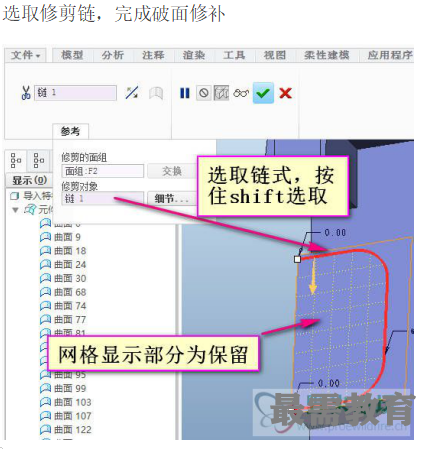The height and width of the screenshot is (449, 422).
Task: Select 曲面 99 in model tree
Action: [x=70, y=388]
